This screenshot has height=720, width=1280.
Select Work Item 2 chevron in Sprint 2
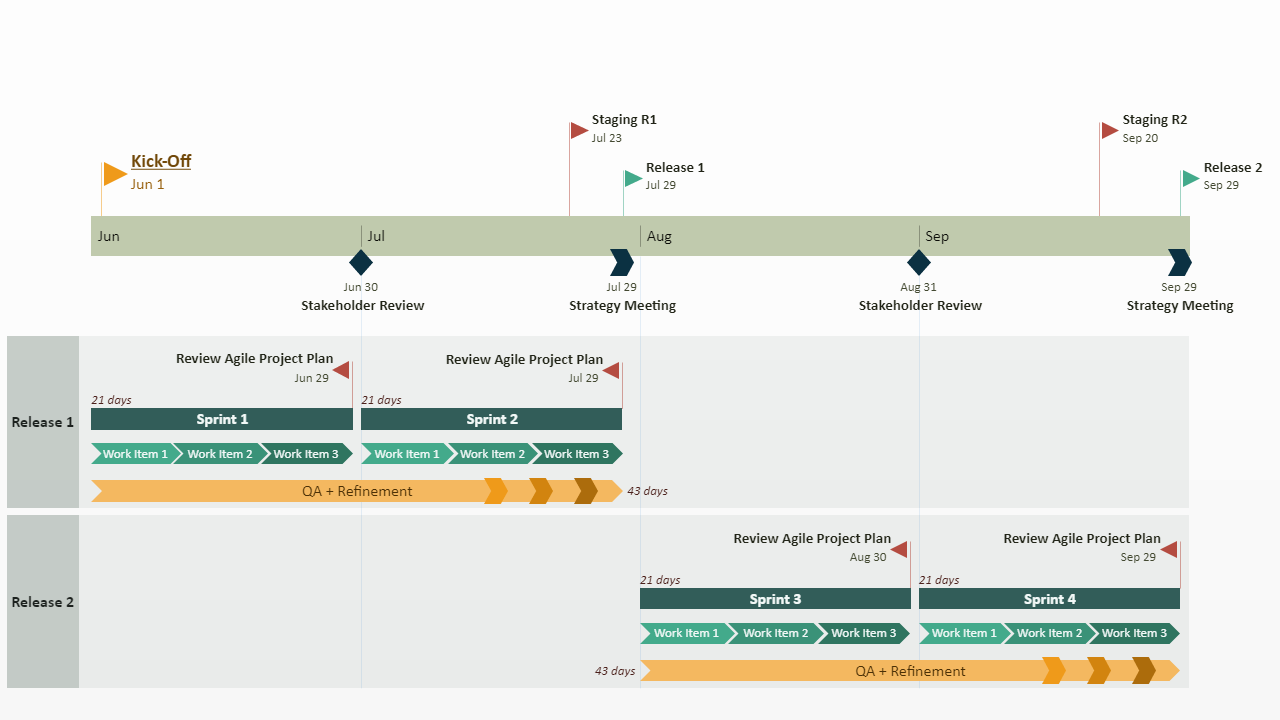(x=491, y=453)
